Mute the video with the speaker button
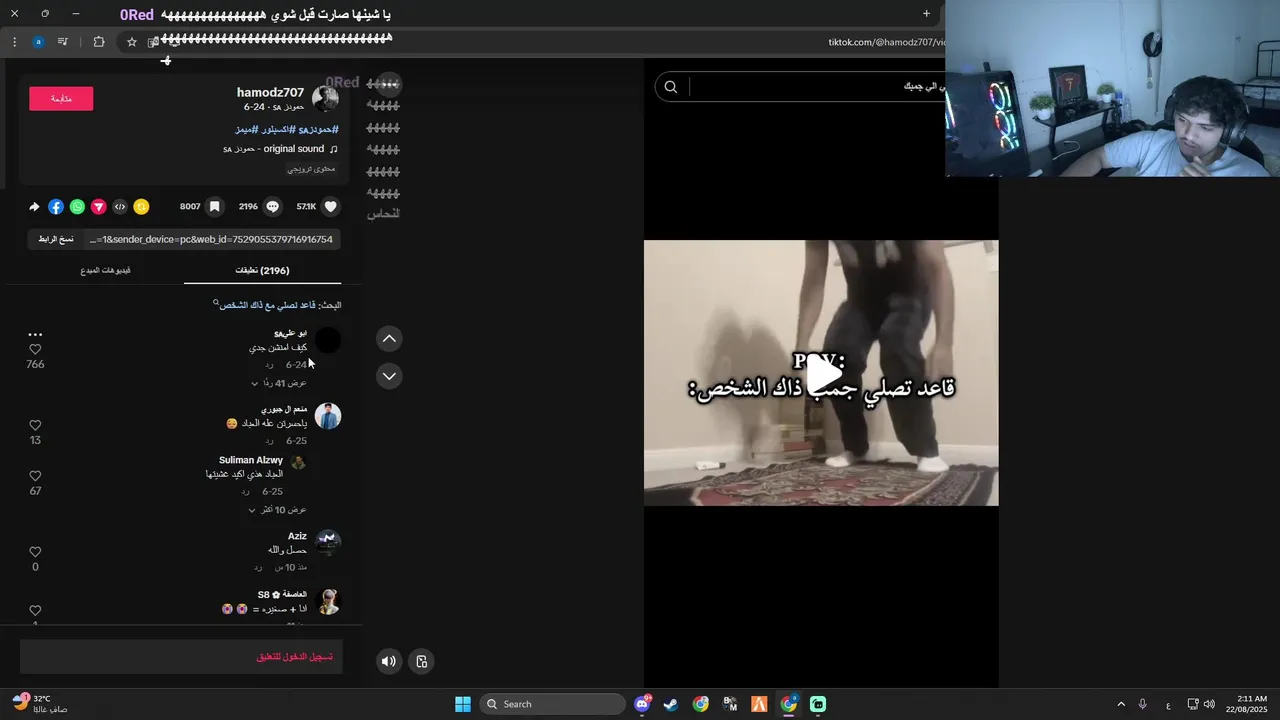 pos(389,661)
